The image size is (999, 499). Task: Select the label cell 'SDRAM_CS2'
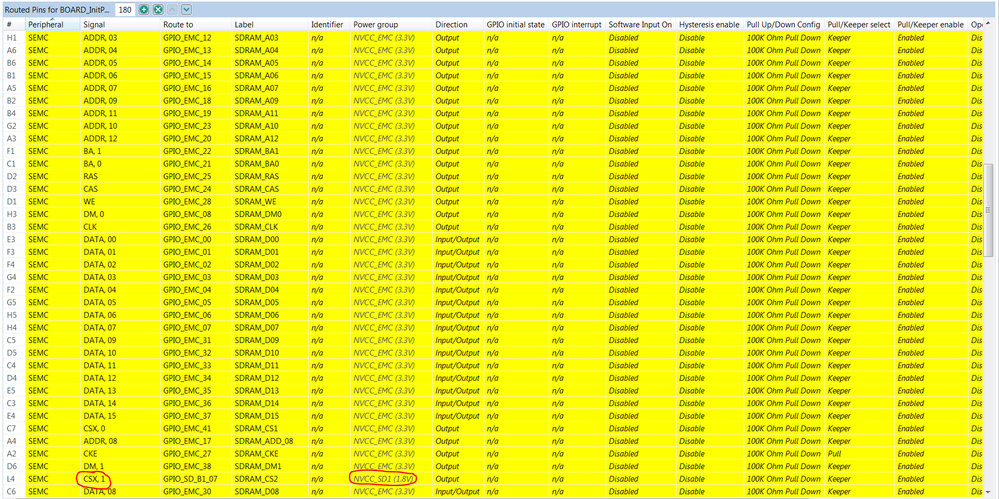[255, 479]
